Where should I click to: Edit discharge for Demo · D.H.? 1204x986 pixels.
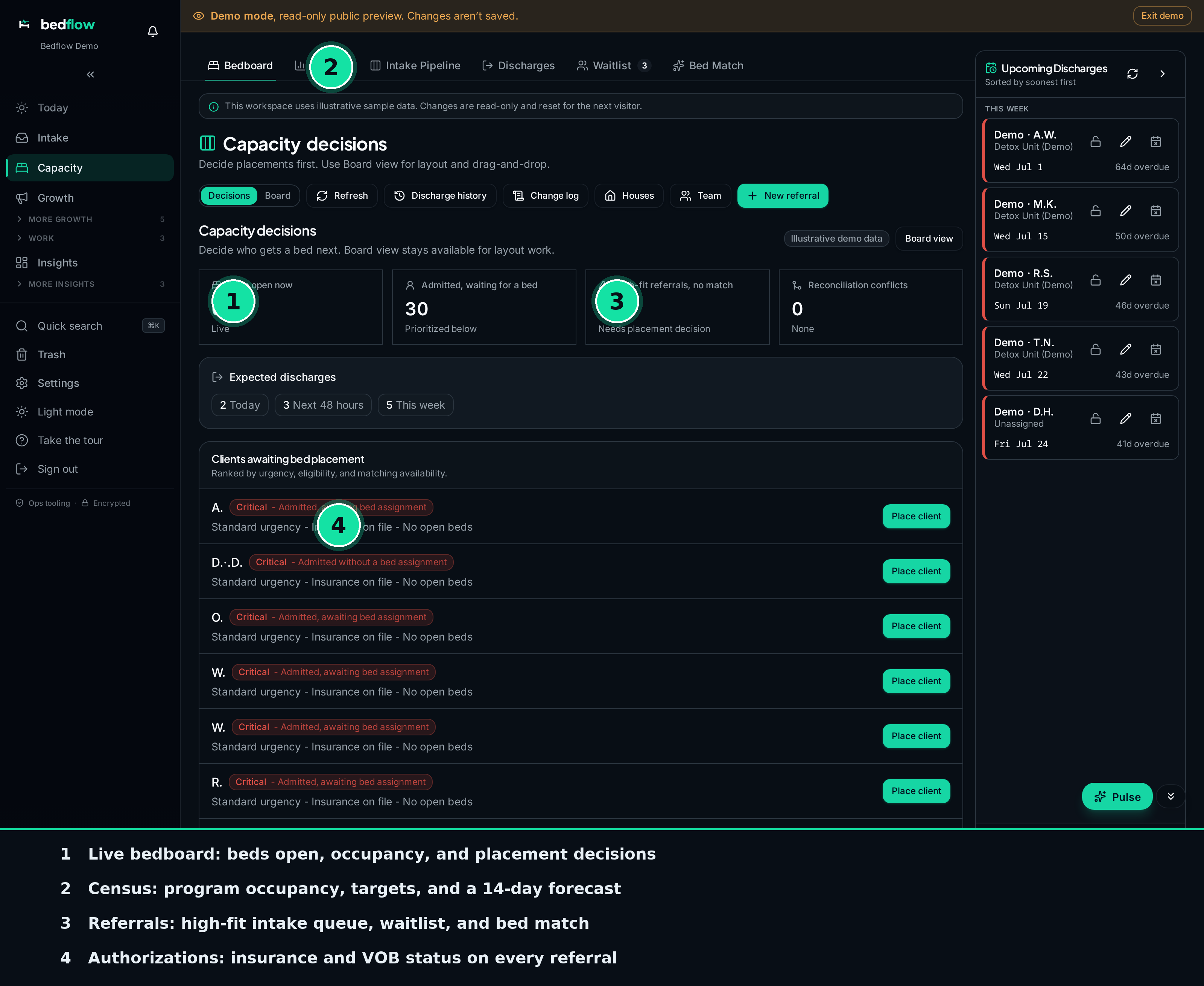(x=1126, y=418)
